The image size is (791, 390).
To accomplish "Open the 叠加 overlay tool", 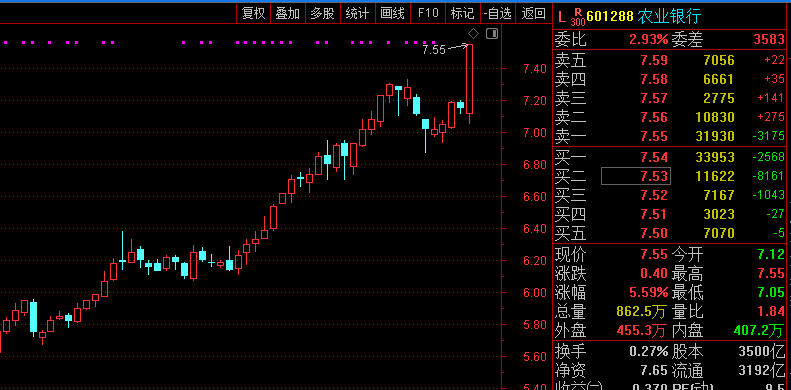I will click(x=288, y=14).
